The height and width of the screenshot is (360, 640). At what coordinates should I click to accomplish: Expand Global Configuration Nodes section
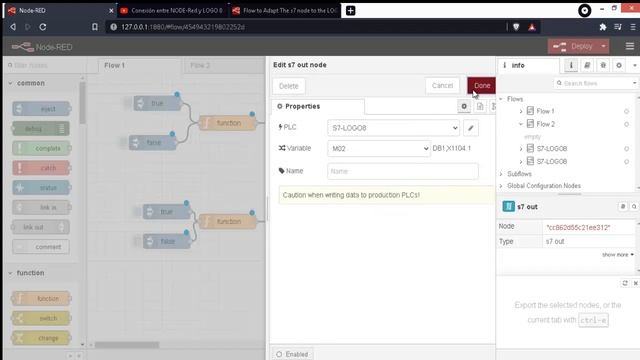(501, 186)
